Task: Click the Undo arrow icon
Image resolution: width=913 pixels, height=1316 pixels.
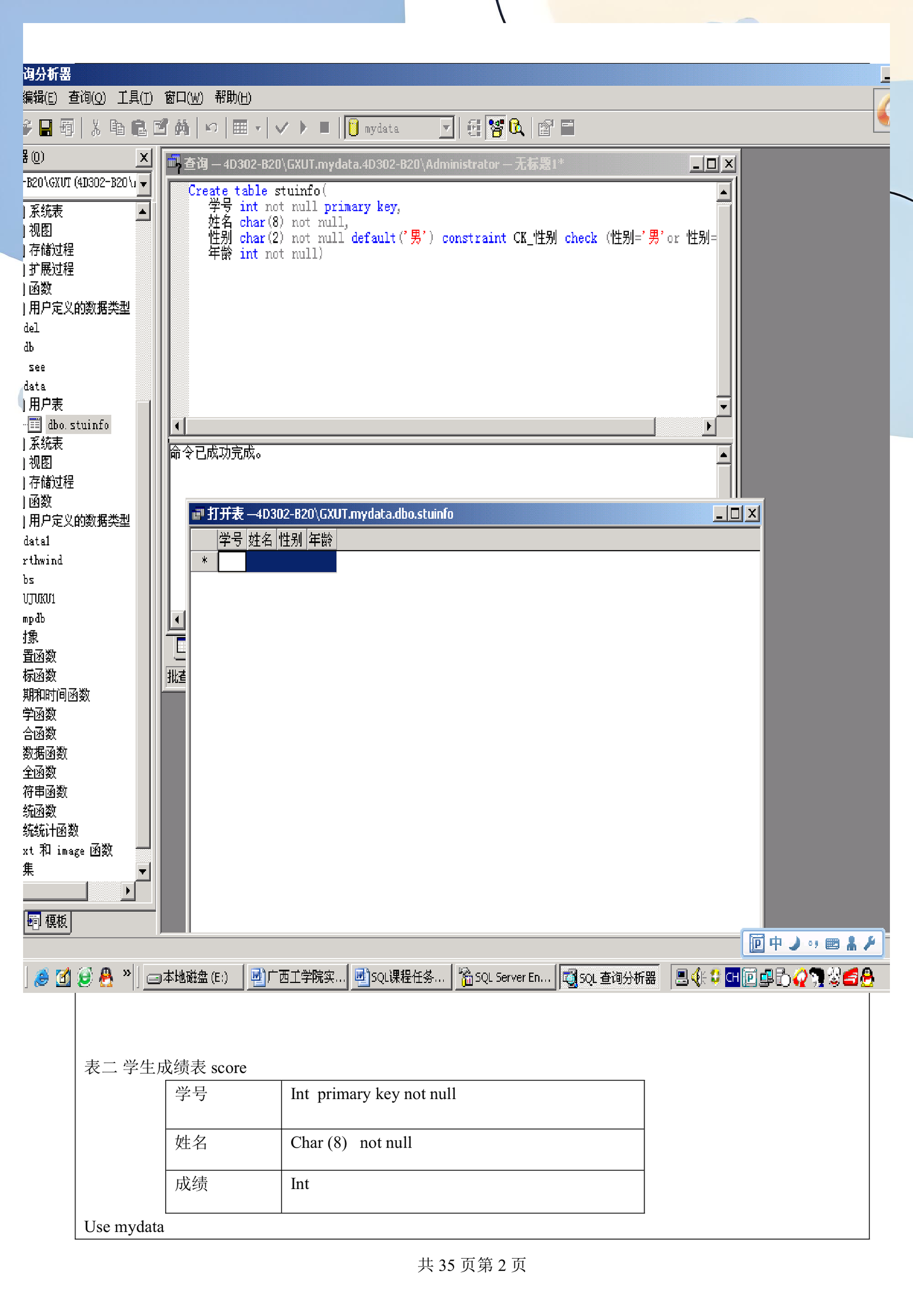Action: click(212, 128)
